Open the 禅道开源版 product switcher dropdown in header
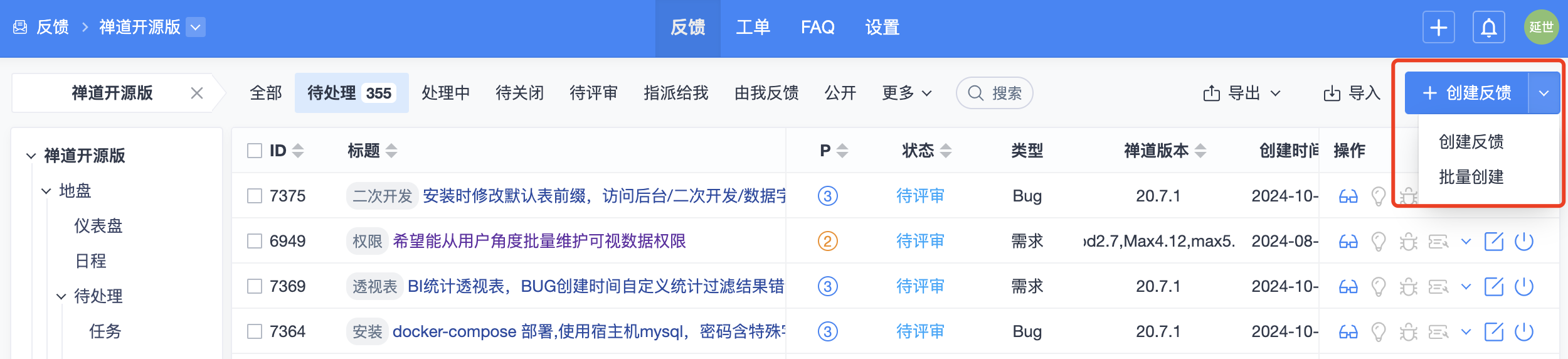 (196, 27)
